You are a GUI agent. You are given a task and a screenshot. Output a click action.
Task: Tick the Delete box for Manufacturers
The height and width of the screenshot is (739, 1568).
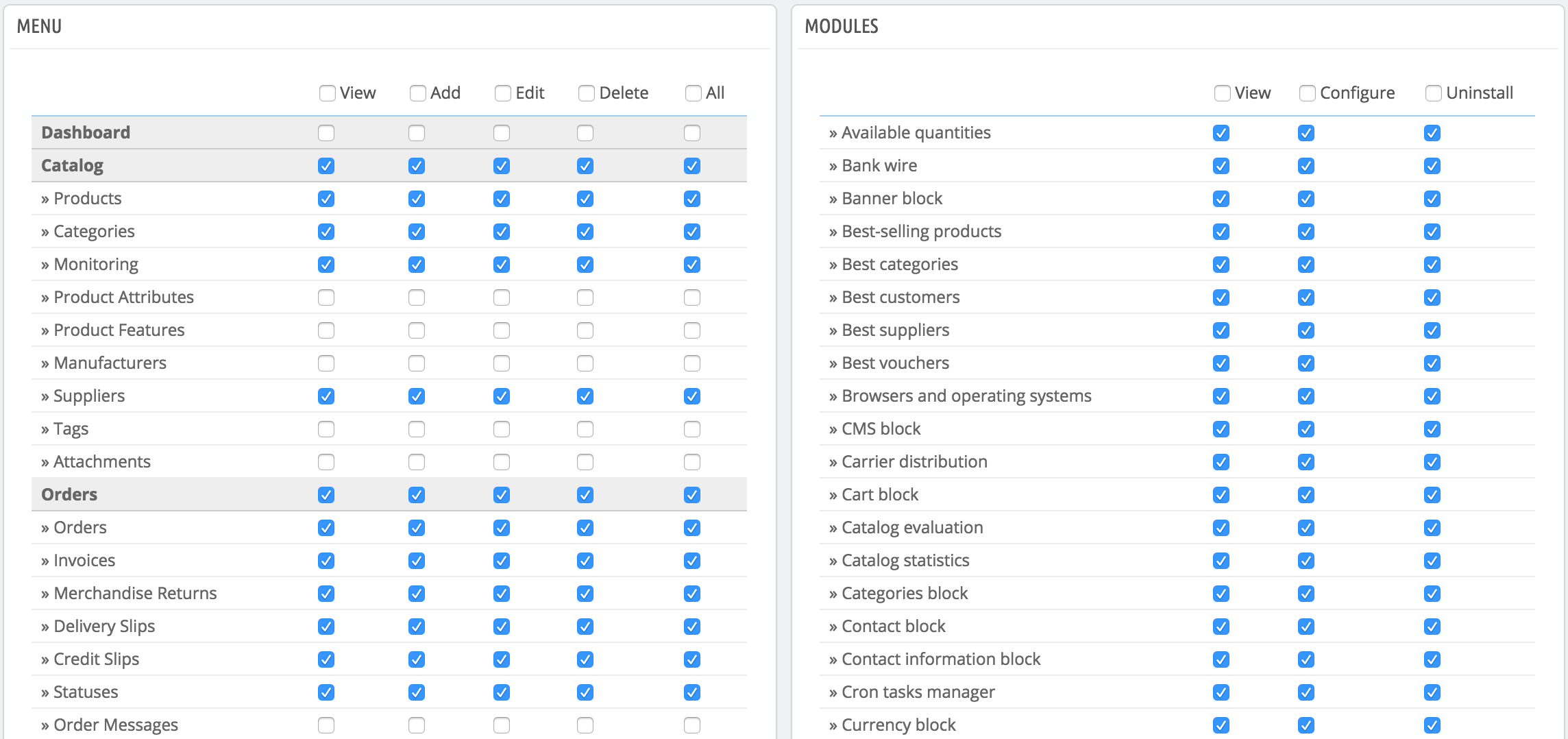(585, 363)
